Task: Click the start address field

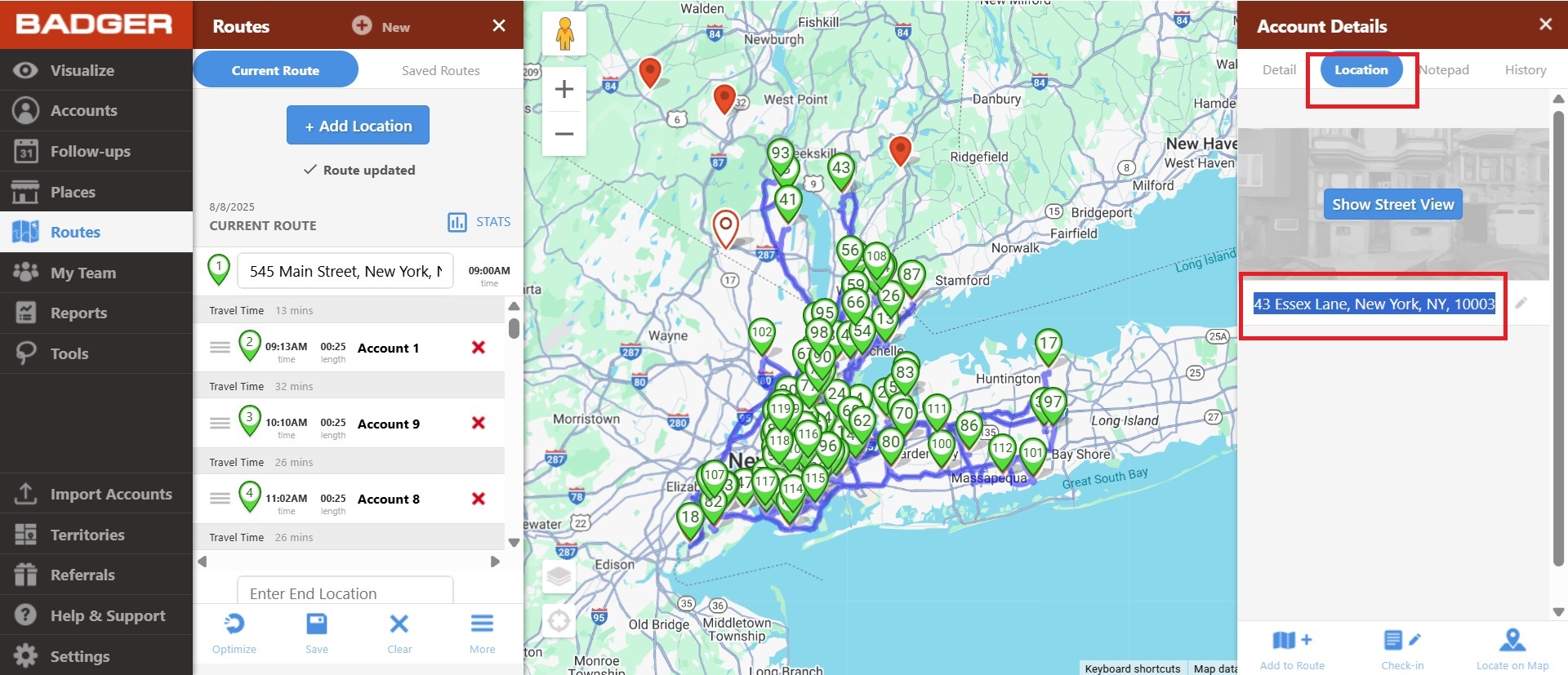Action: point(345,271)
